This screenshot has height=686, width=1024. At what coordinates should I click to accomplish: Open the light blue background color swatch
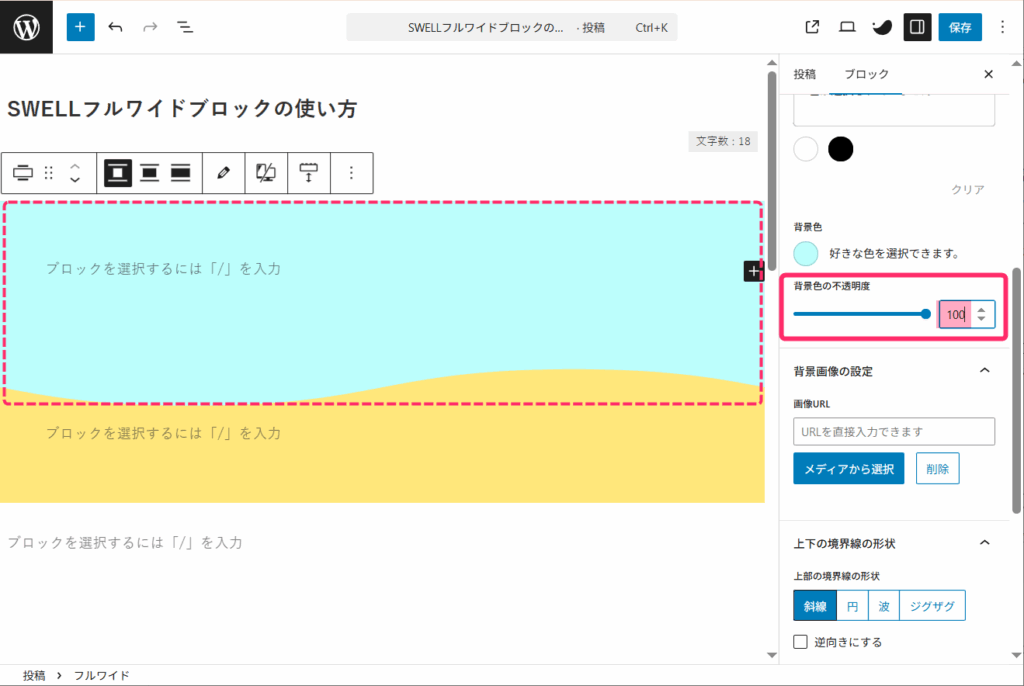point(806,253)
